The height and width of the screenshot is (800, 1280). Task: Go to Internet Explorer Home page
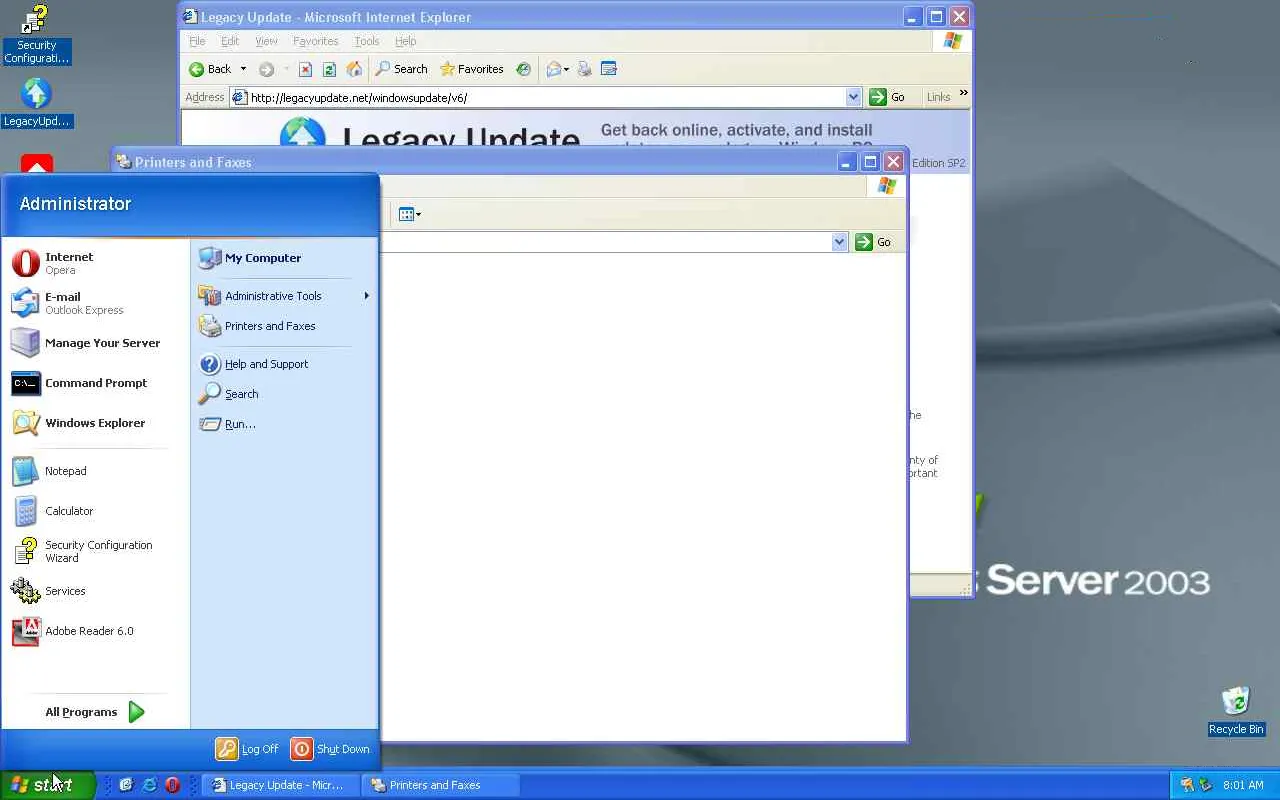click(x=354, y=69)
